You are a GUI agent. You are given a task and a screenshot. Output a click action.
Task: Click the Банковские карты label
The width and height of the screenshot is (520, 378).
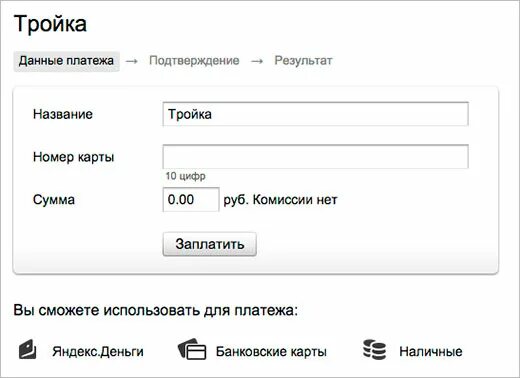271,352
